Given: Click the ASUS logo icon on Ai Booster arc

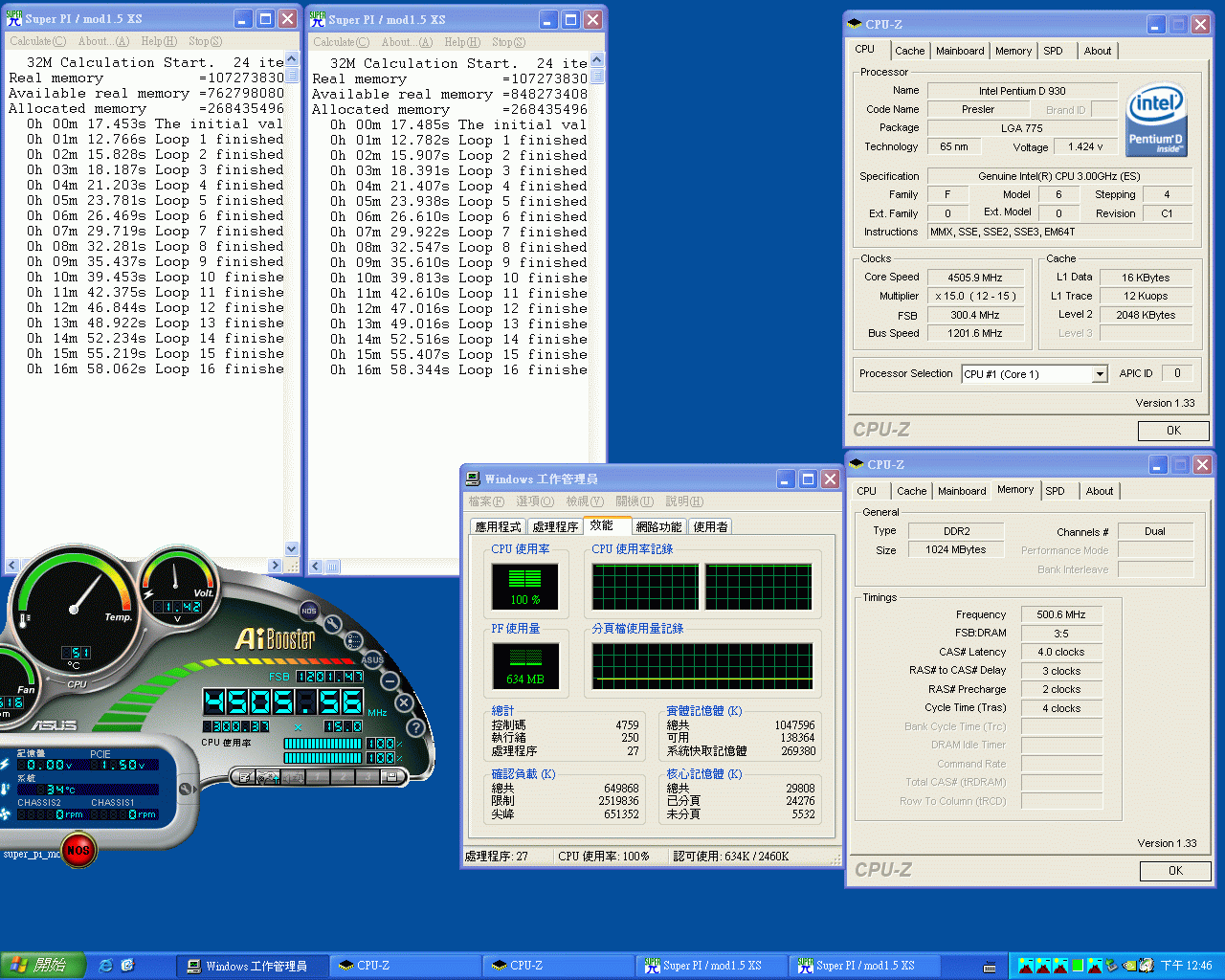Looking at the screenshot, I should pyautogui.click(x=372, y=660).
